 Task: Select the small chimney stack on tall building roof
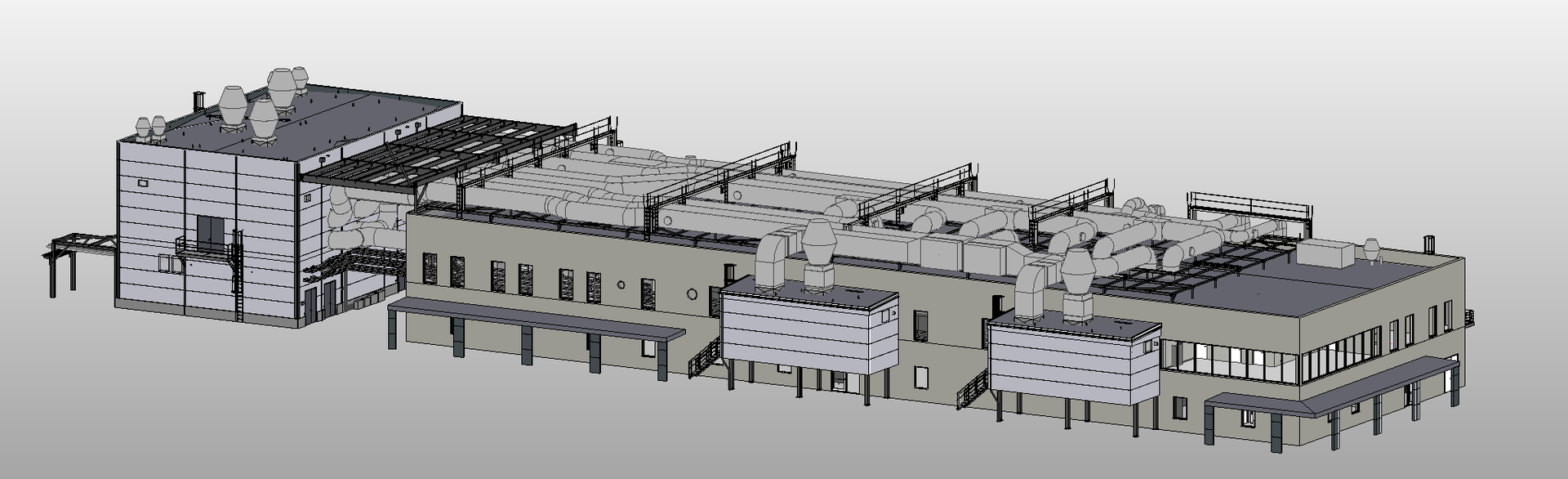click(197, 101)
